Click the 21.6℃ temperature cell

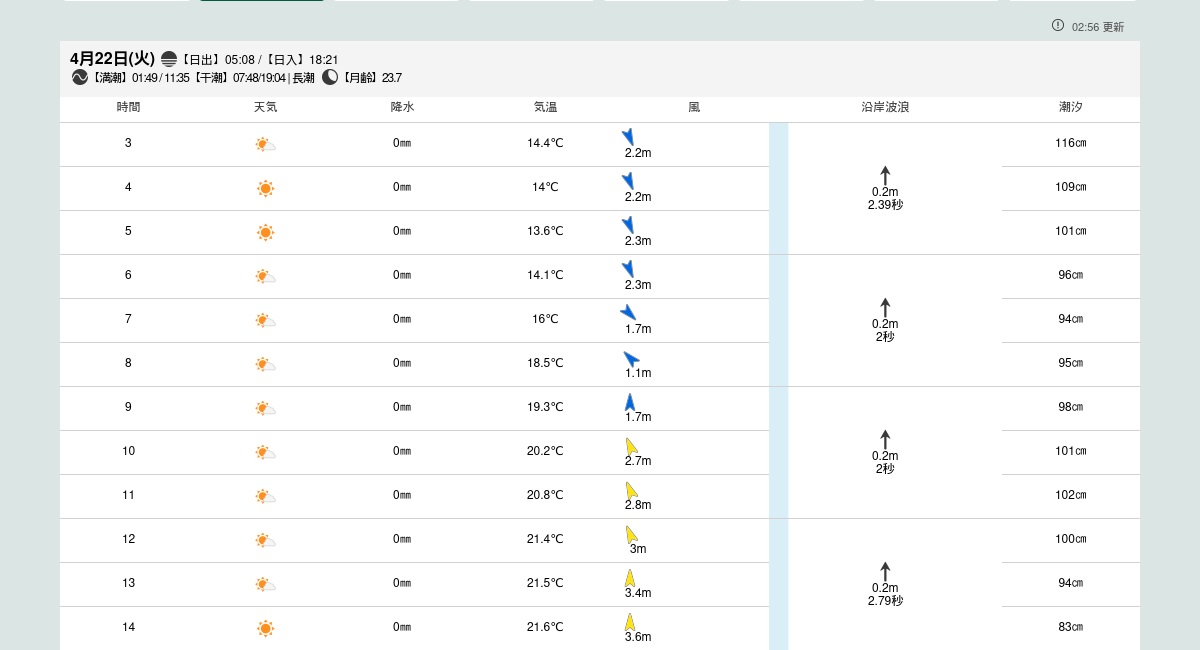tap(545, 627)
